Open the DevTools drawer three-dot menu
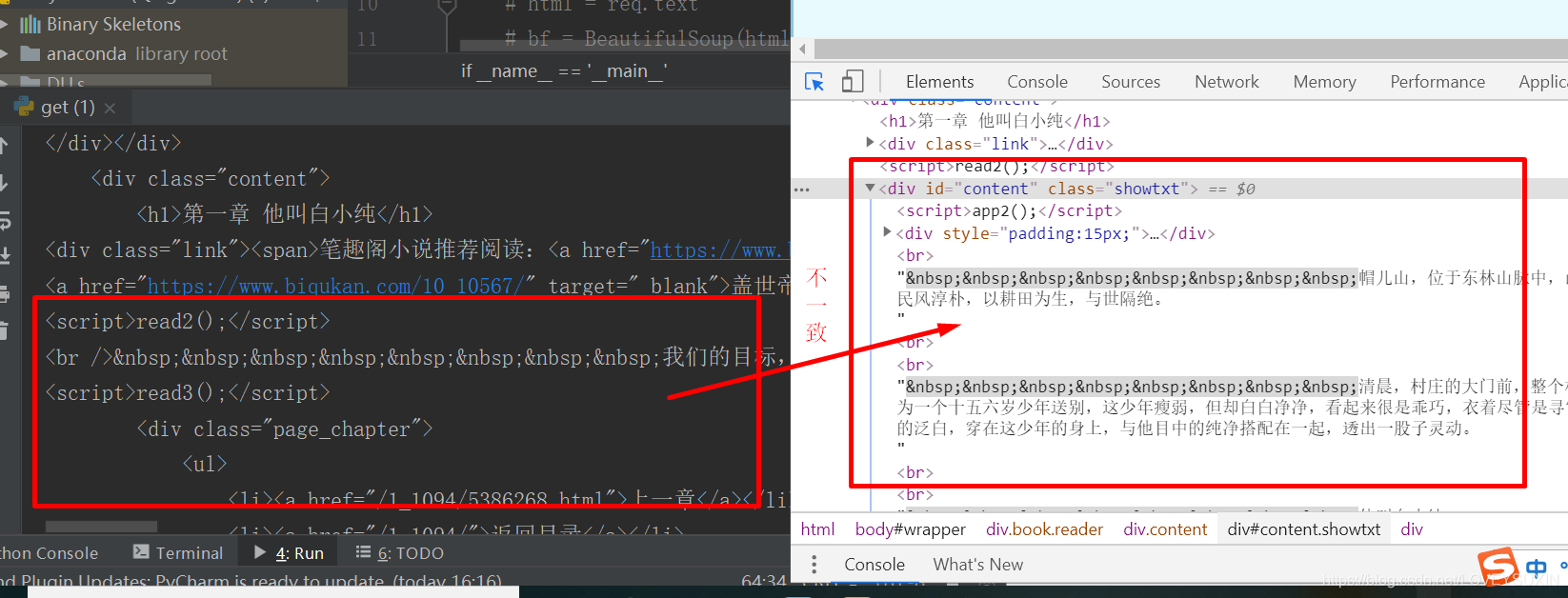Image resolution: width=1568 pixels, height=598 pixels. [814, 565]
